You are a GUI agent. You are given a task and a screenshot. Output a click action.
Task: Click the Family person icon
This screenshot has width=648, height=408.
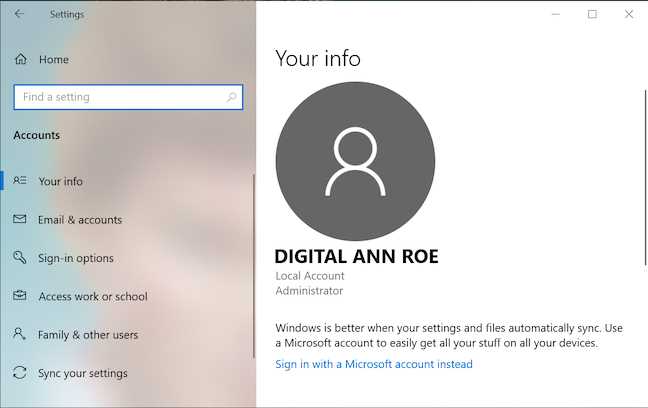19,334
